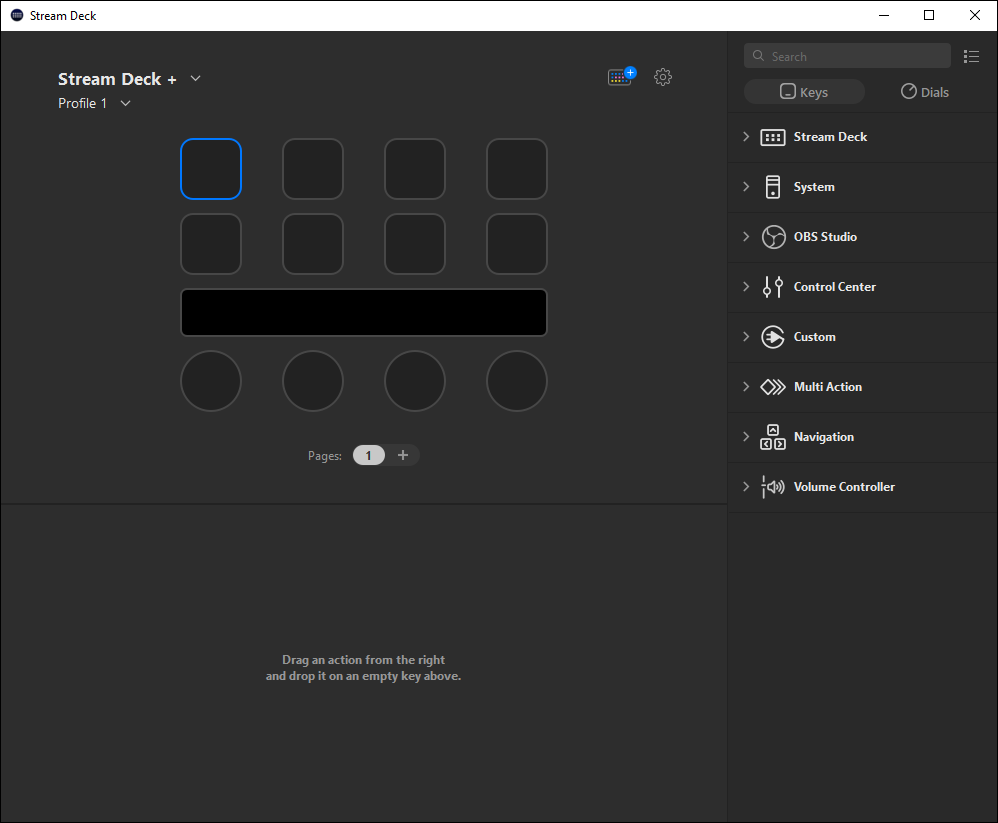This screenshot has width=998, height=823.
Task: Click the Navigation label
Action: click(824, 437)
